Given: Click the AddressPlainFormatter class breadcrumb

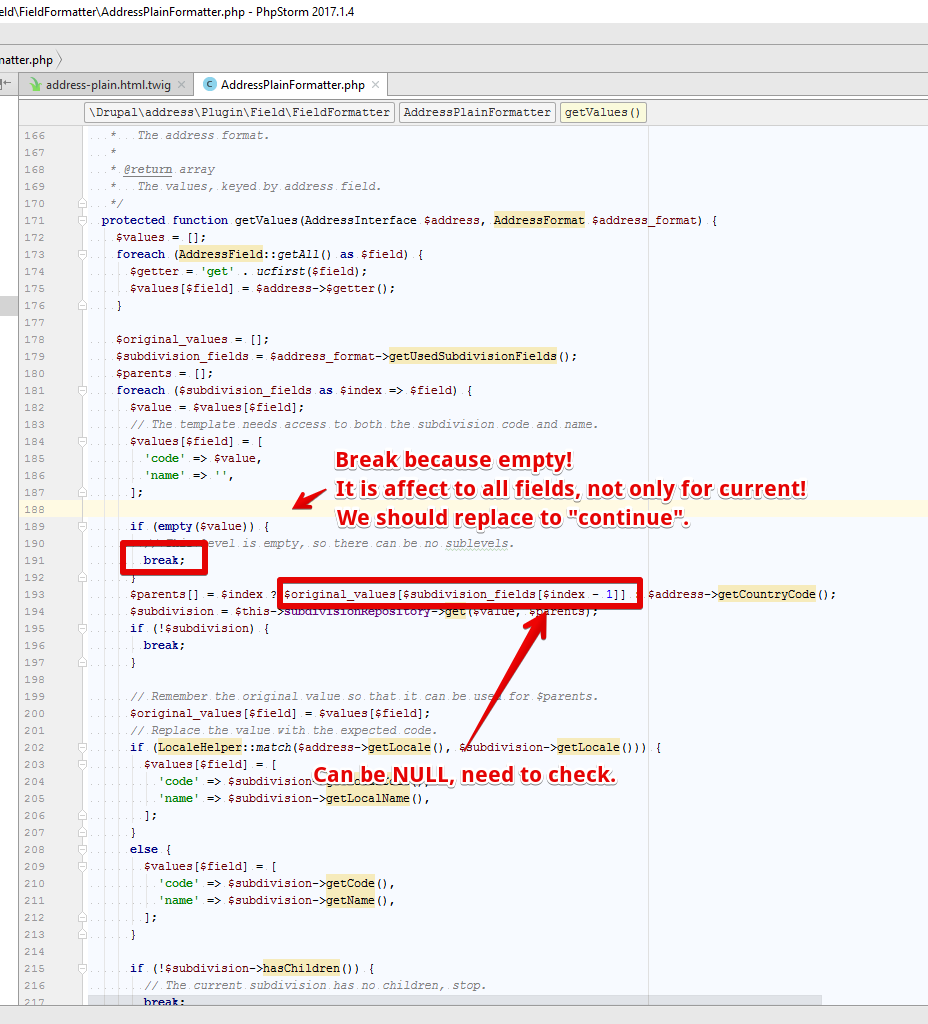Looking at the screenshot, I should [x=477, y=113].
